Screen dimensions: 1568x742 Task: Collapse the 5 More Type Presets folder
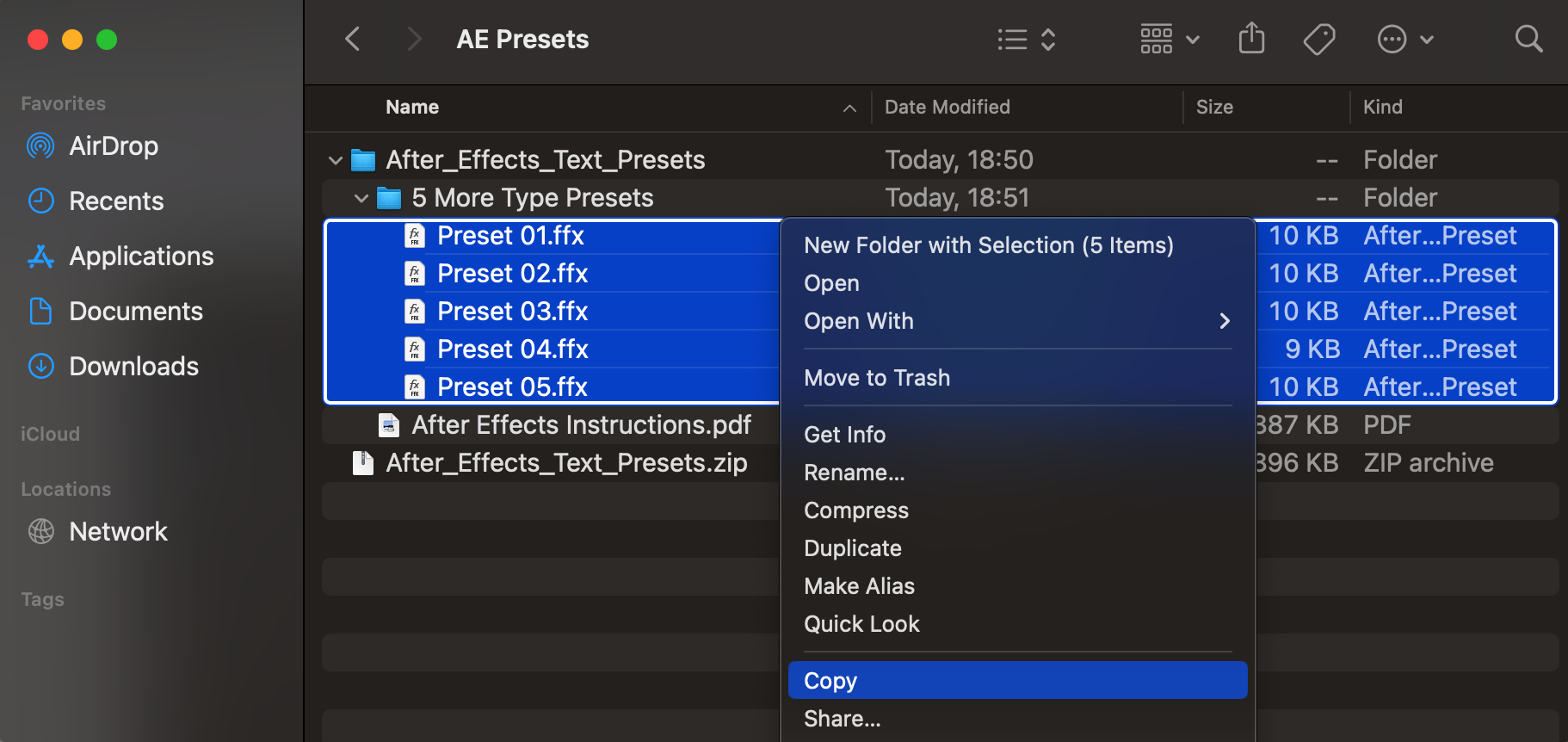361,198
